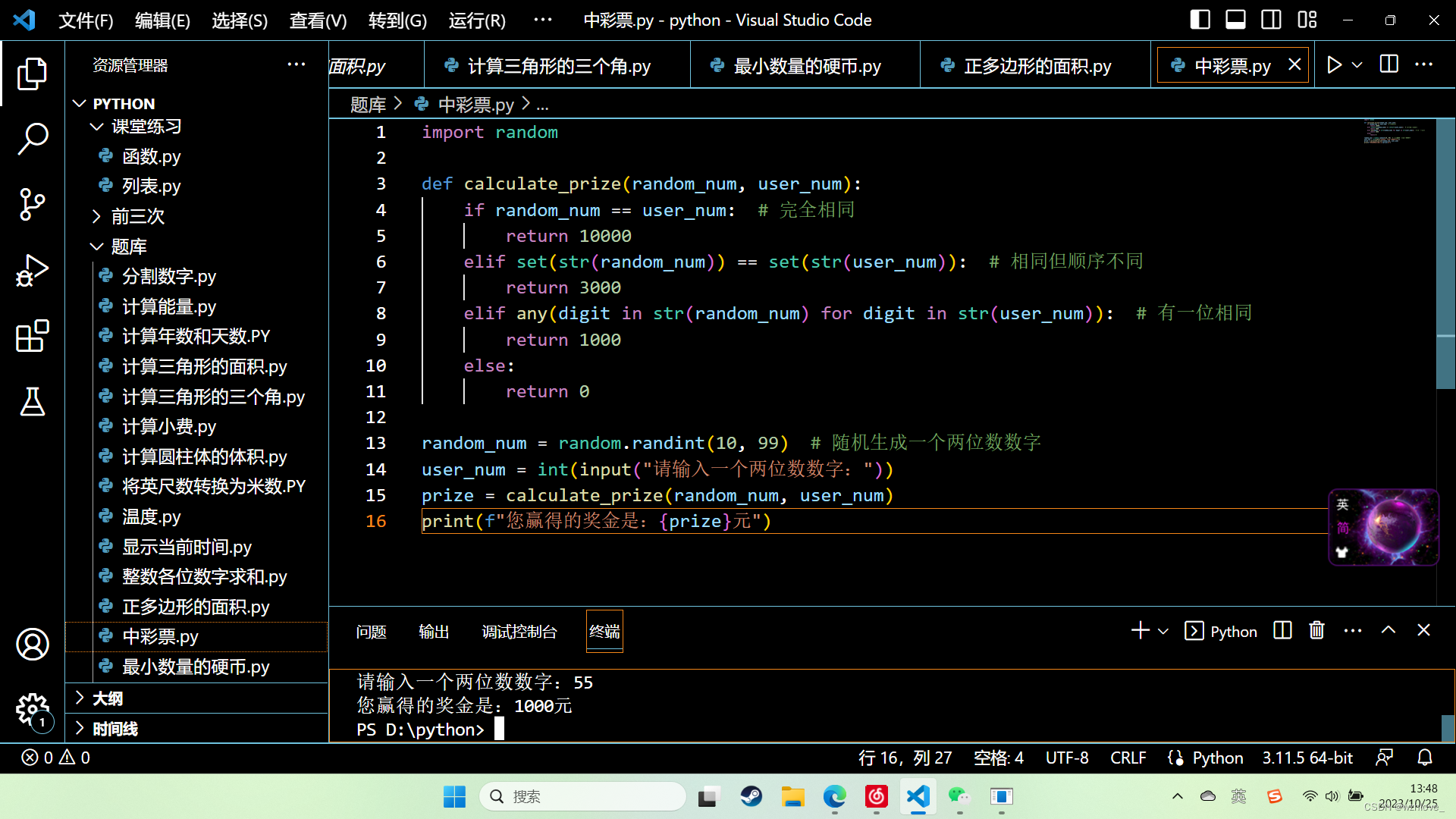
Task: Open terminal panel more actions ellipsis
Action: pyautogui.click(x=1353, y=631)
